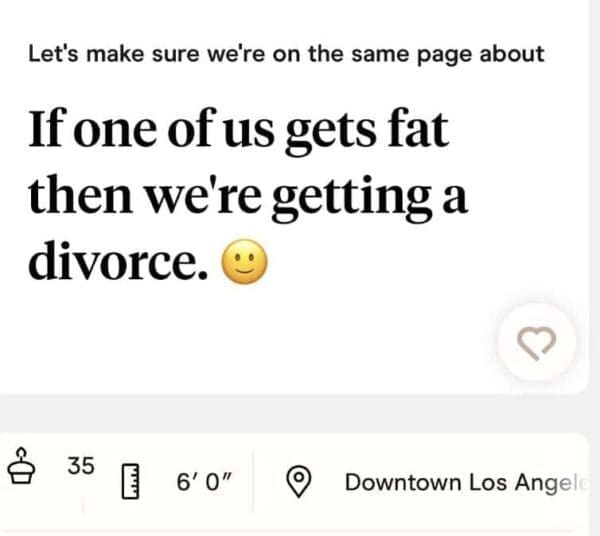
Task: Tap the "Let's make sure we're on the same page about" prompt heading
Action: click(x=286, y=54)
